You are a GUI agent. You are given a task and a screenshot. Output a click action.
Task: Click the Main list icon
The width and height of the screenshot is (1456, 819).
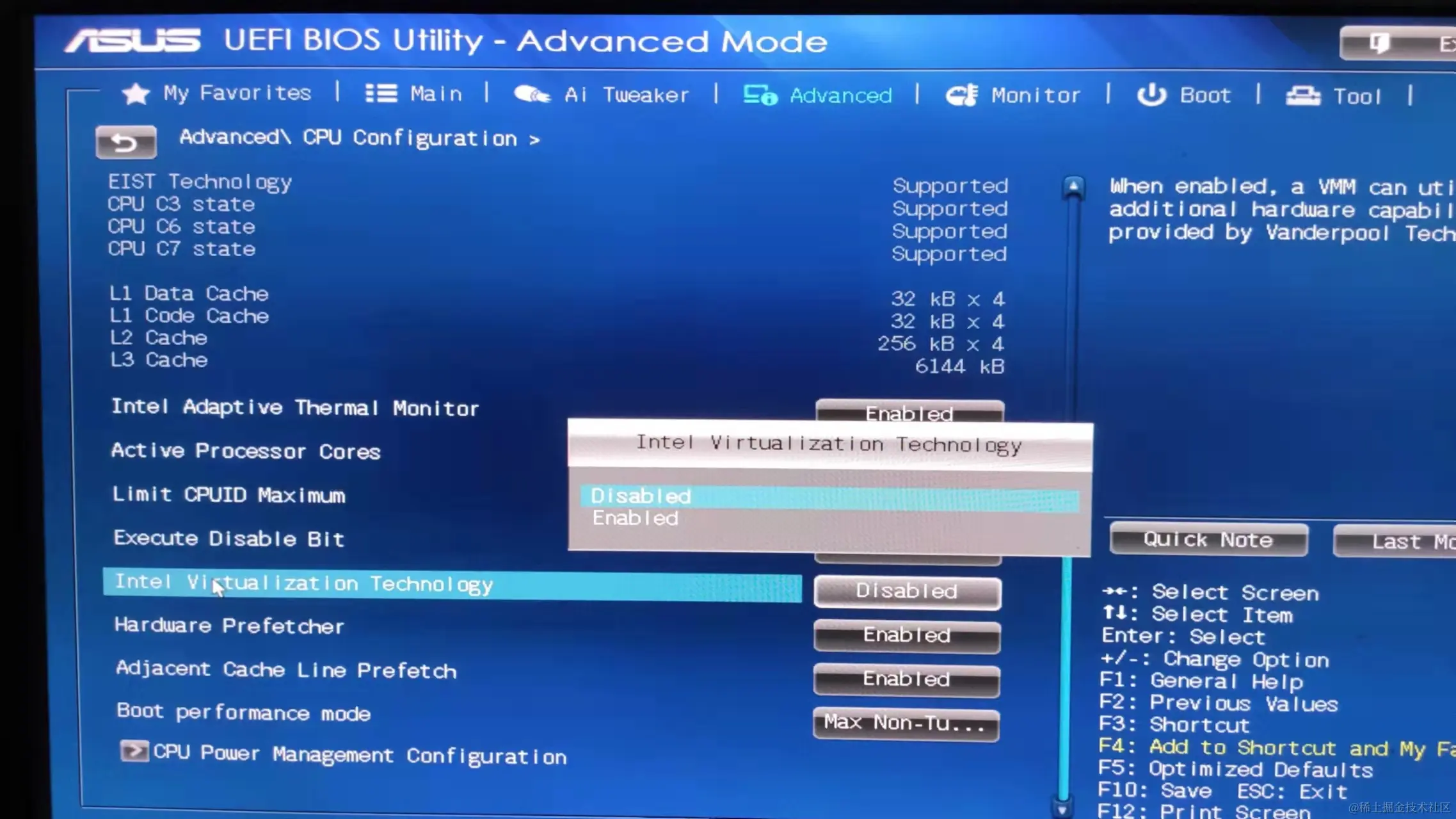381,93
